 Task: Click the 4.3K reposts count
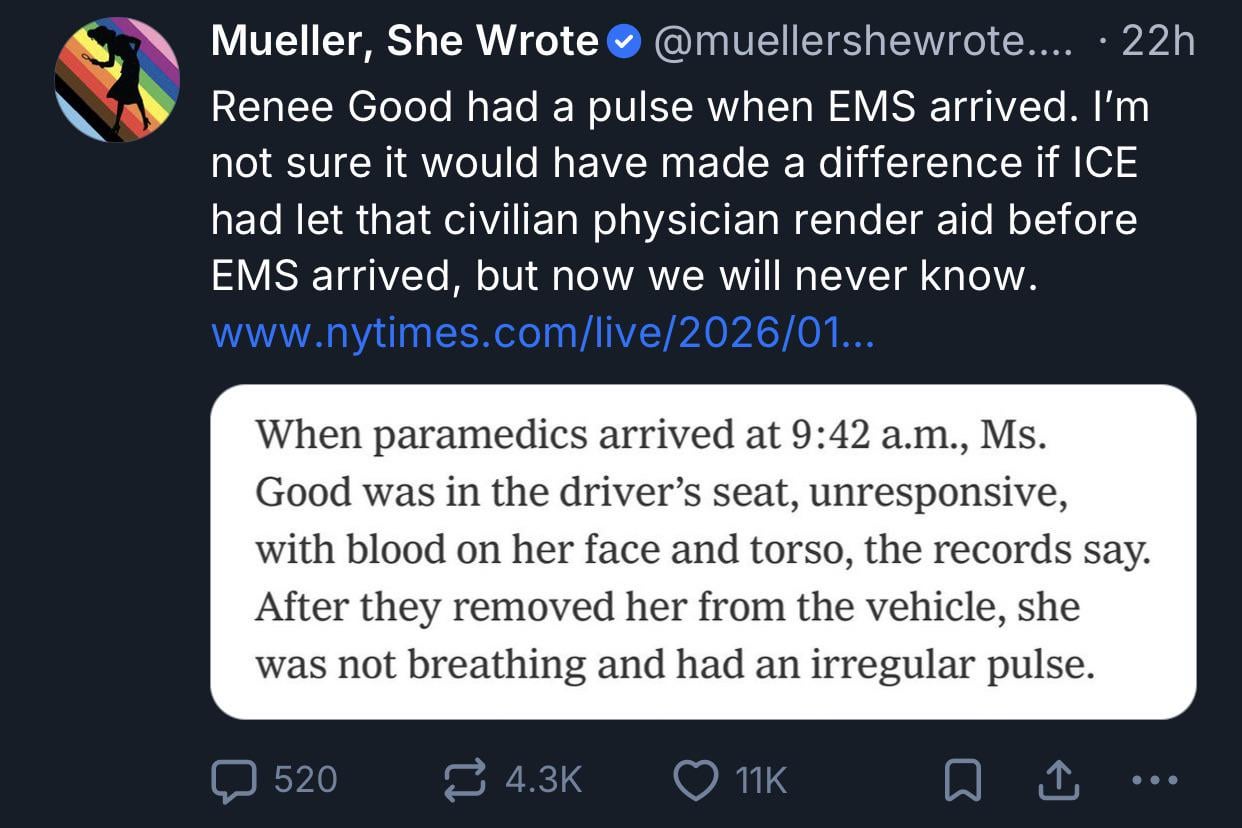(x=543, y=780)
